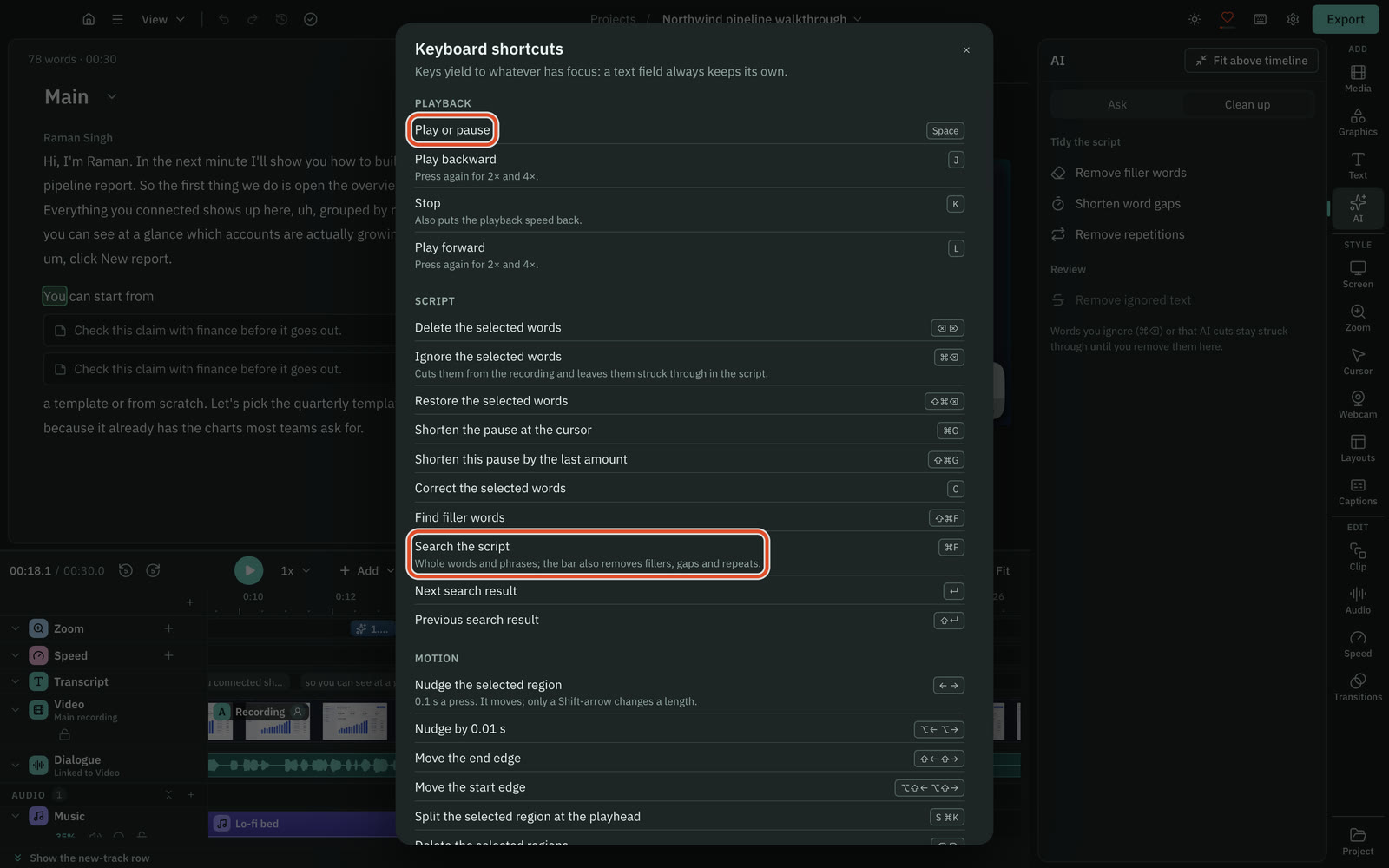Open the Media panel

point(1358,78)
